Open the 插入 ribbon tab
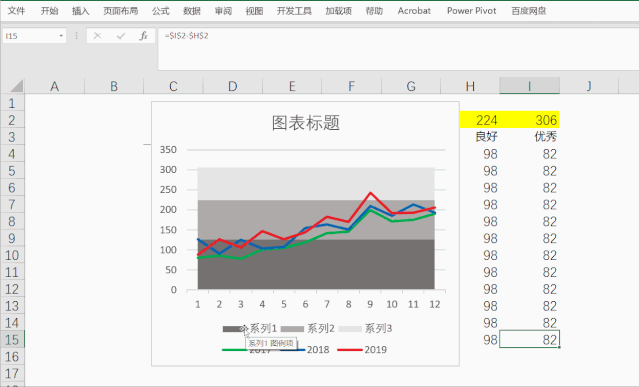 80,11
